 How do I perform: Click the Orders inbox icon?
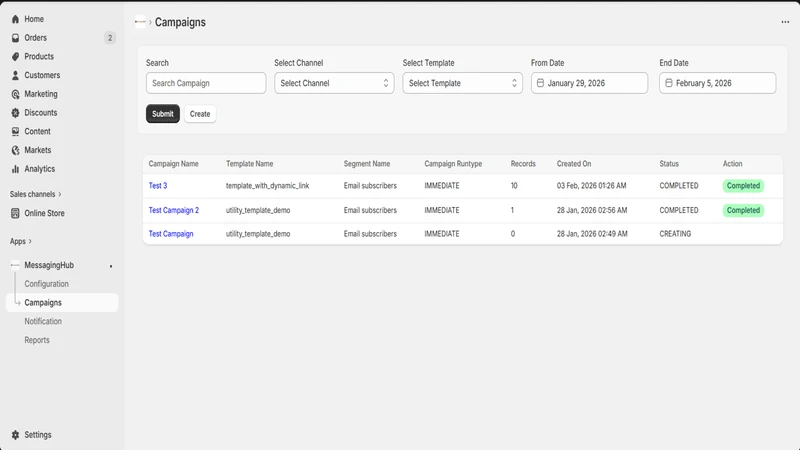[15, 38]
